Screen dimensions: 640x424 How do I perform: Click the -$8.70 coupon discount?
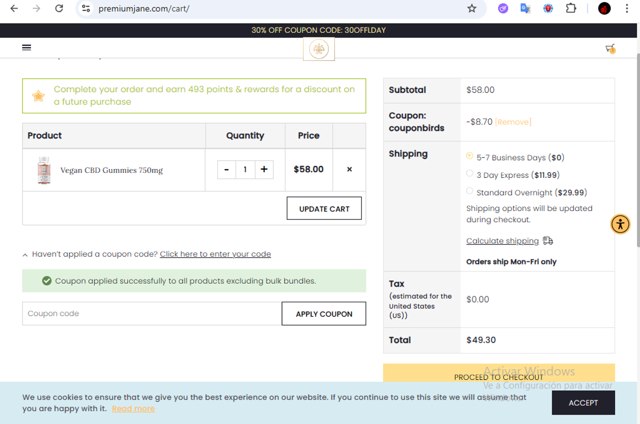479,122
